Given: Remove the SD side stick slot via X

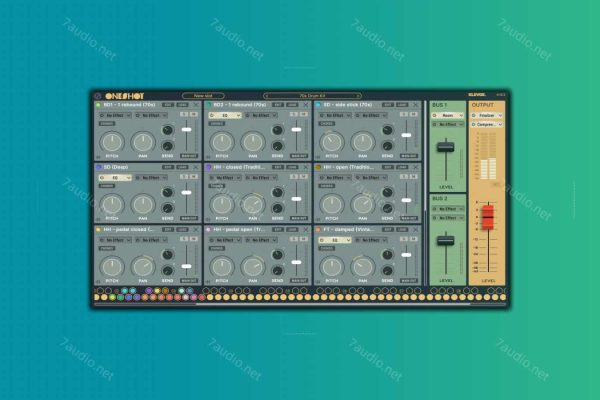Looking at the screenshot, I should (x=416, y=105).
